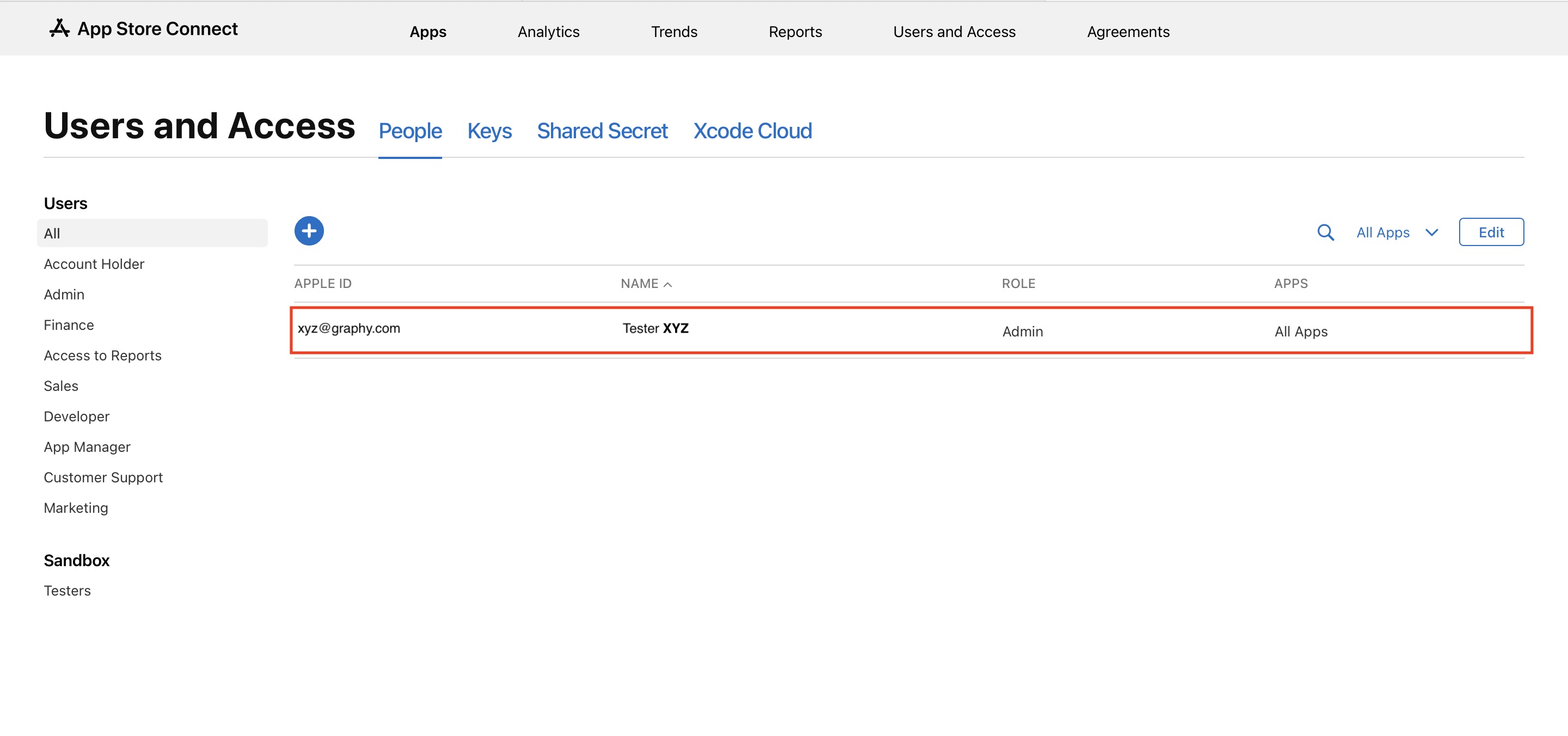The width and height of the screenshot is (1568, 736).
Task: Sort by NAME column arrow
Action: click(x=667, y=284)
